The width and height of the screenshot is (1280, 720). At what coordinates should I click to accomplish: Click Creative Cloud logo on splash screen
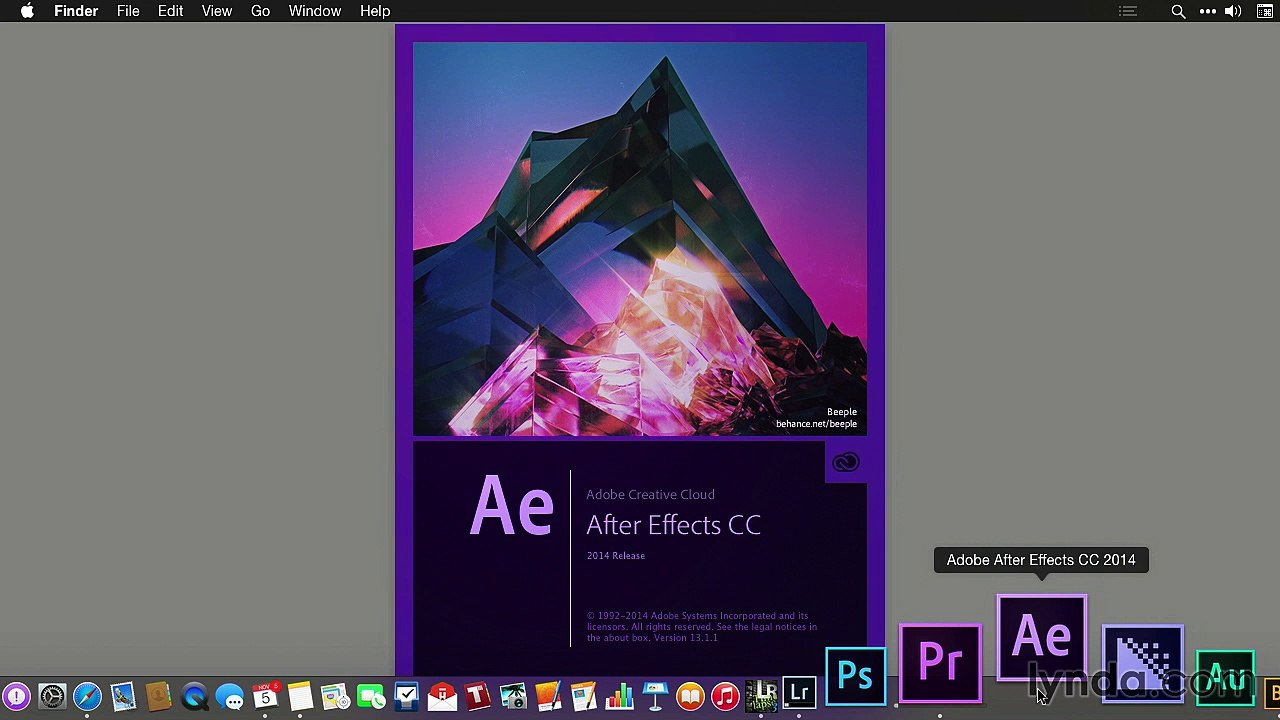click(846, 462)
